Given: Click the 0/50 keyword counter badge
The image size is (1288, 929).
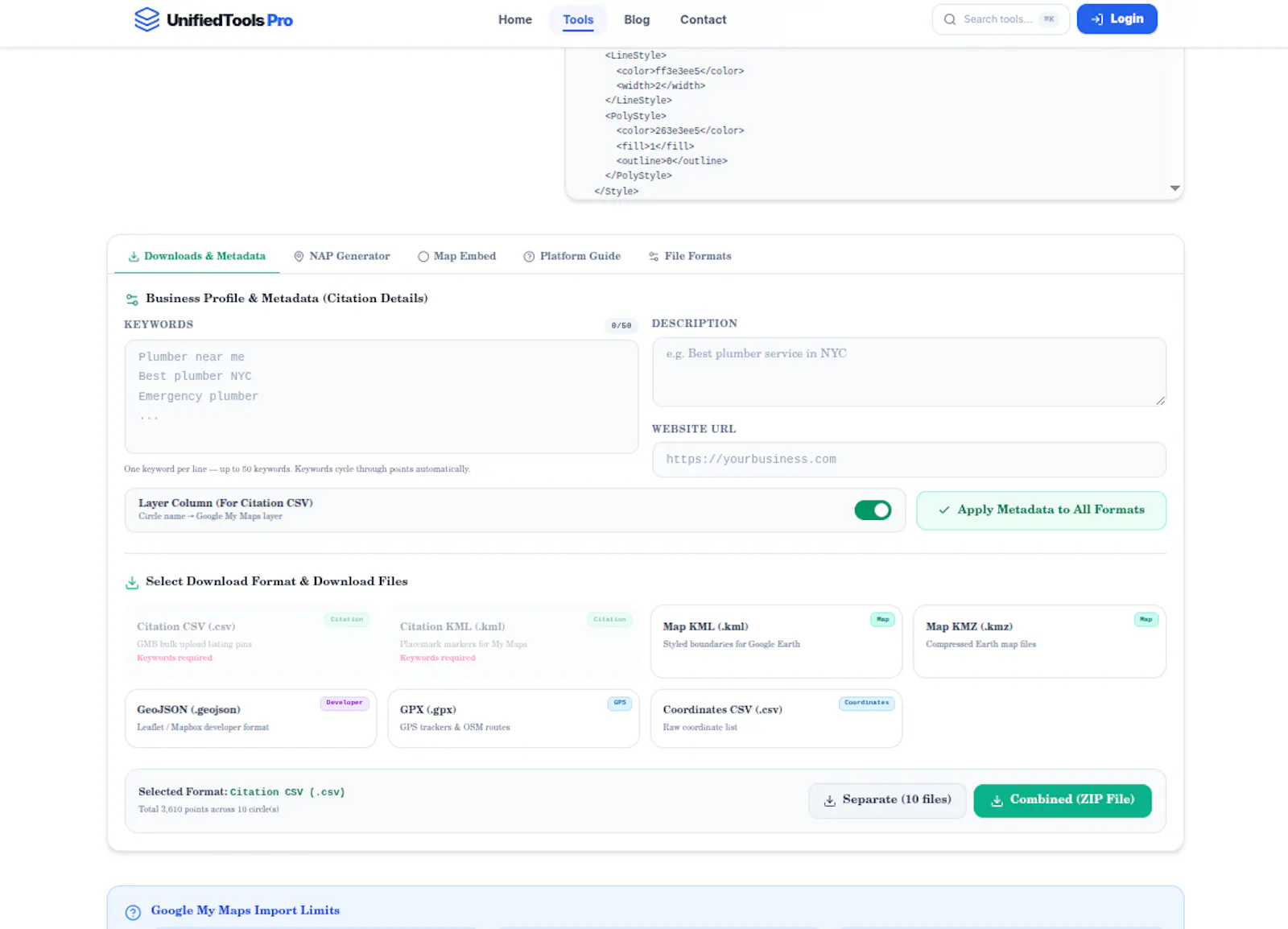Looking at the screenshot, I should tap(621, 326).
